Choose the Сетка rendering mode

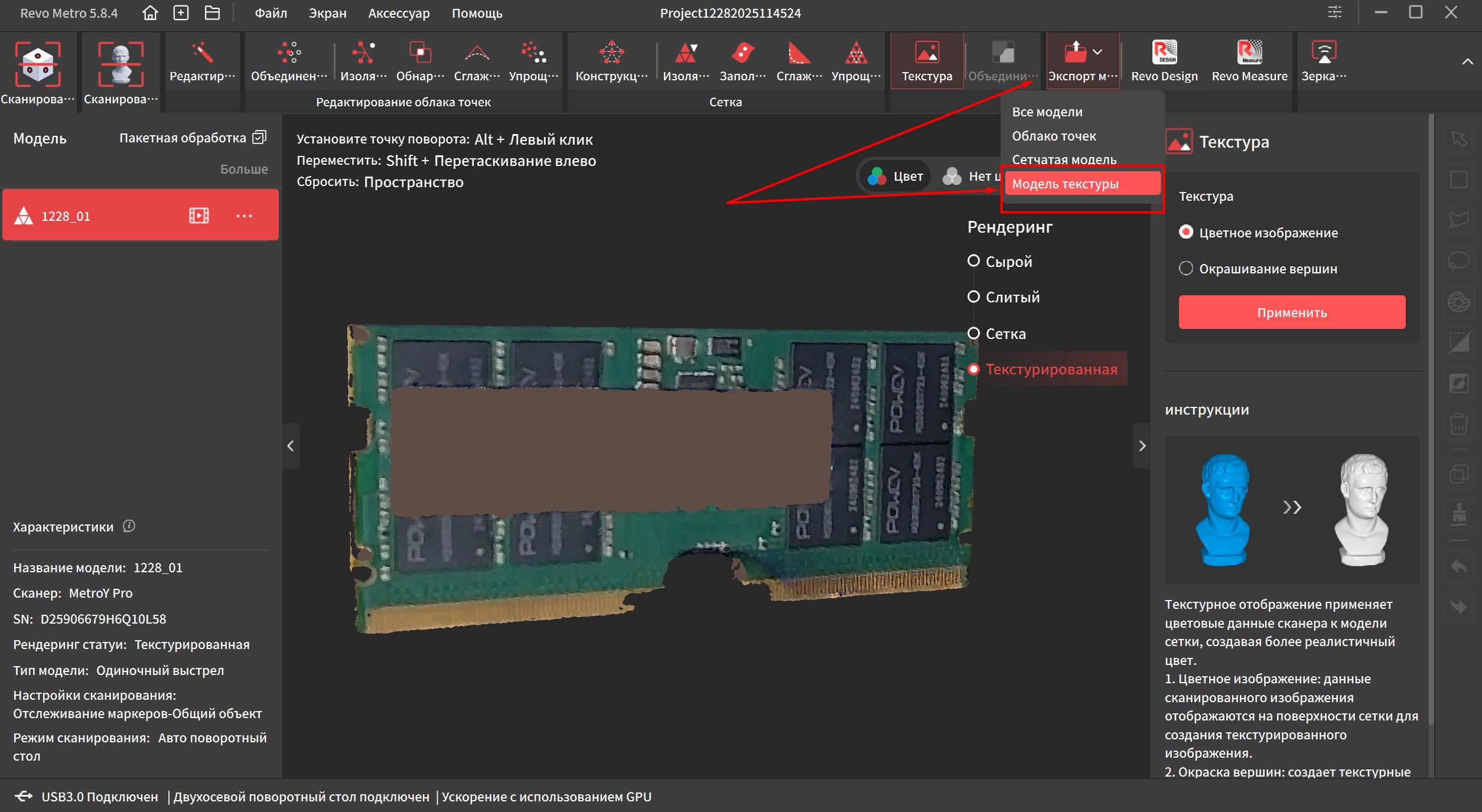click(974, 334)
